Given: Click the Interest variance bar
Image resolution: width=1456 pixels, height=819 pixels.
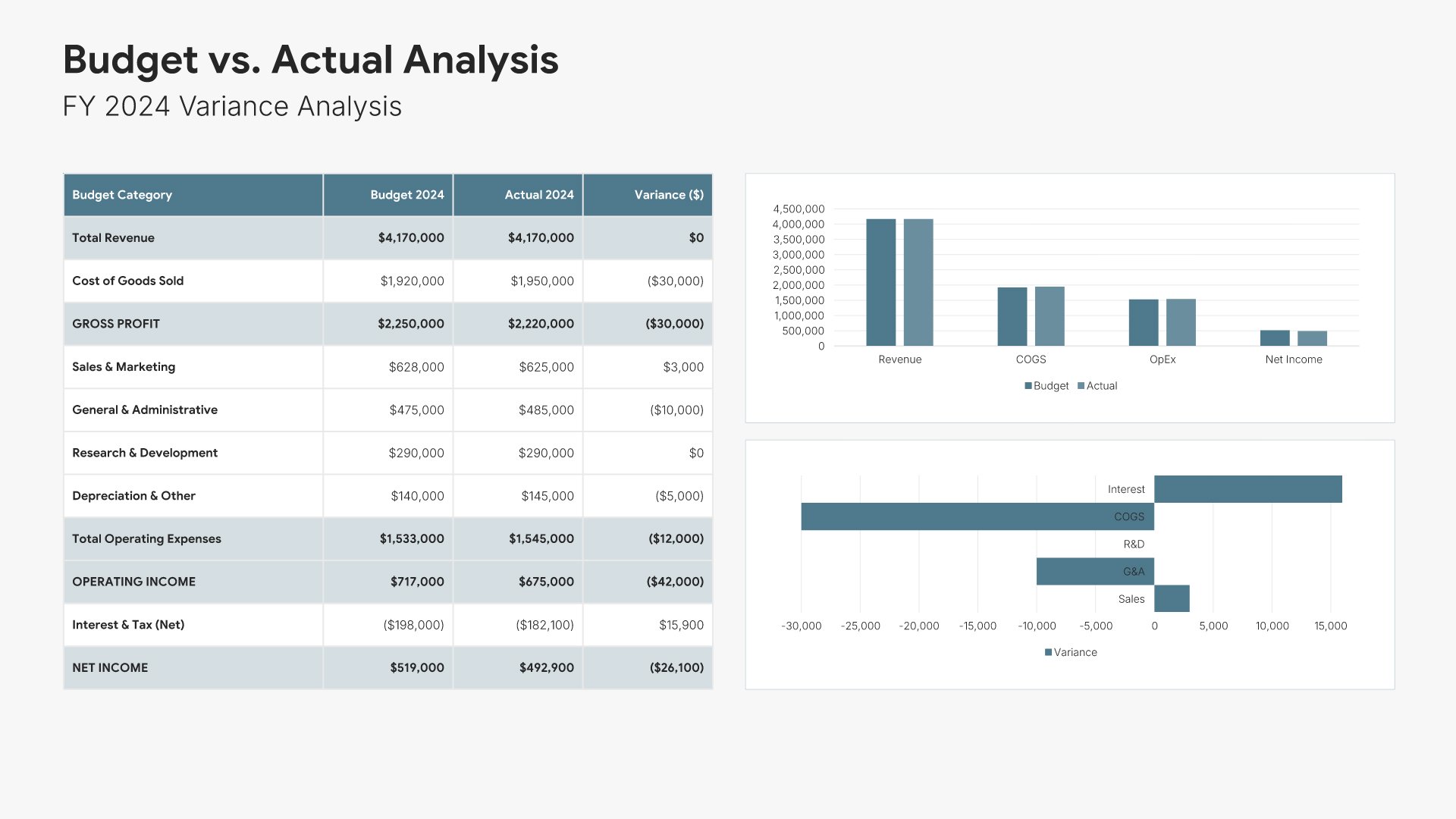Looking at the screenshot, I should click(x=1247, y=489).
